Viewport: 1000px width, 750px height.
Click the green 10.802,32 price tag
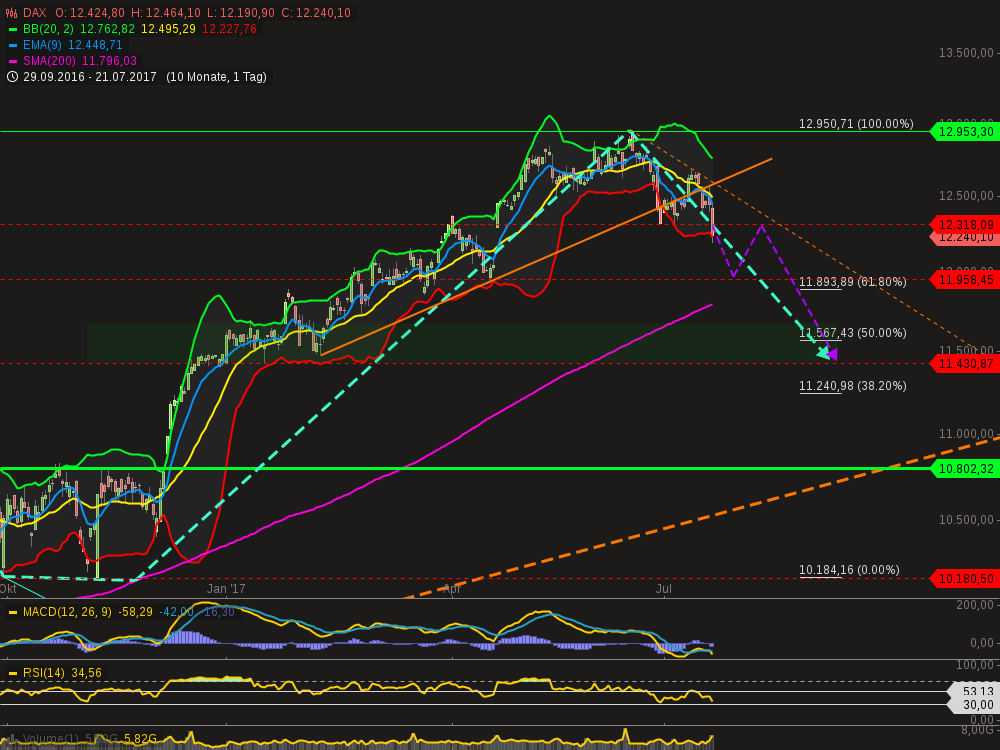pyautogui.click(x=966, y=469)
